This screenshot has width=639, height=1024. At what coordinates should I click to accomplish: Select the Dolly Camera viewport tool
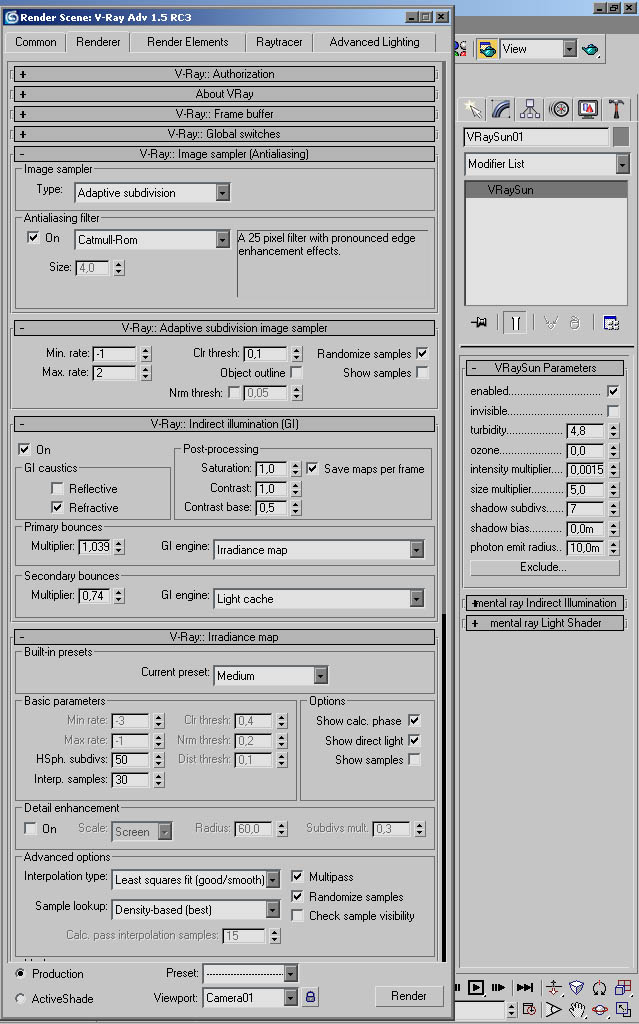coord(553,987)
